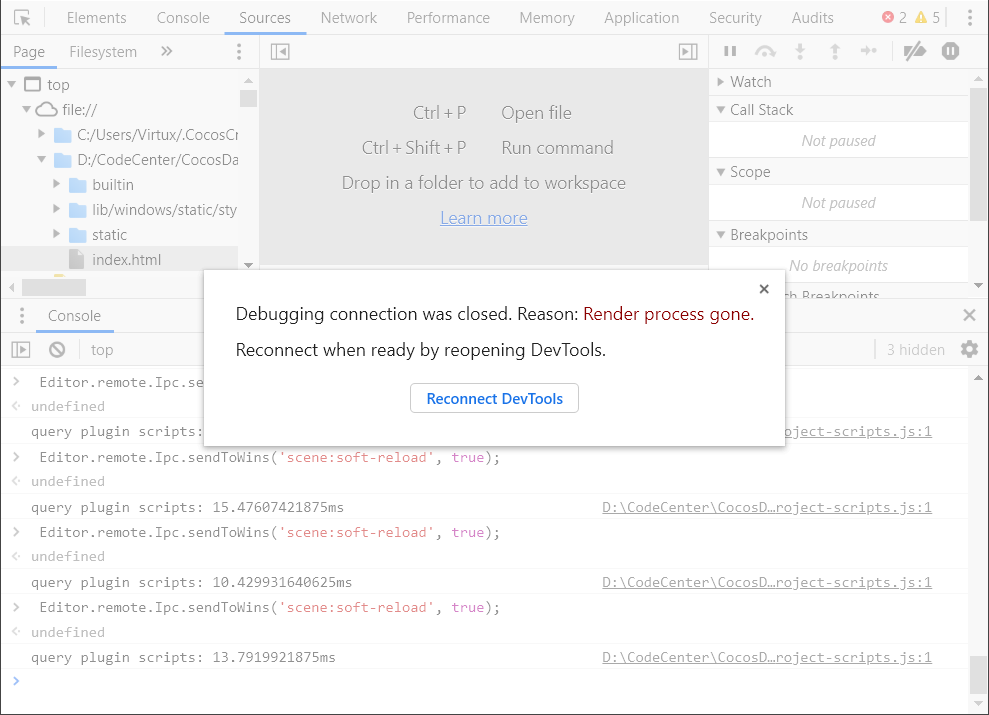The image size is (989, 715).
Task: Click the inspect element picker icon
Action: coord(23,18)
